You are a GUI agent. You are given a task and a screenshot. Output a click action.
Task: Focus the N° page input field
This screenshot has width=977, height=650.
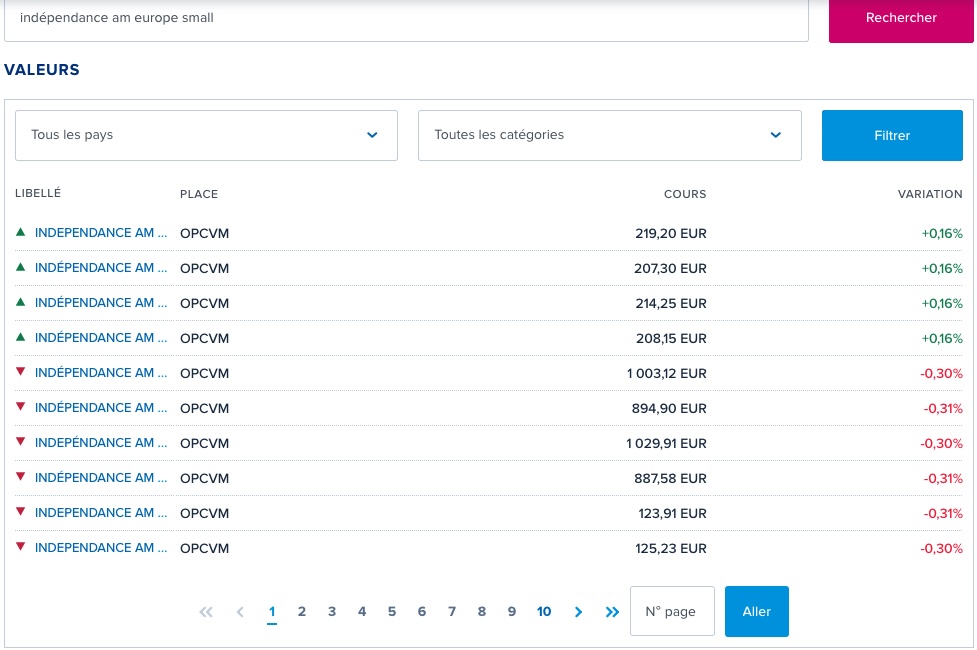[x=671, y=612]
